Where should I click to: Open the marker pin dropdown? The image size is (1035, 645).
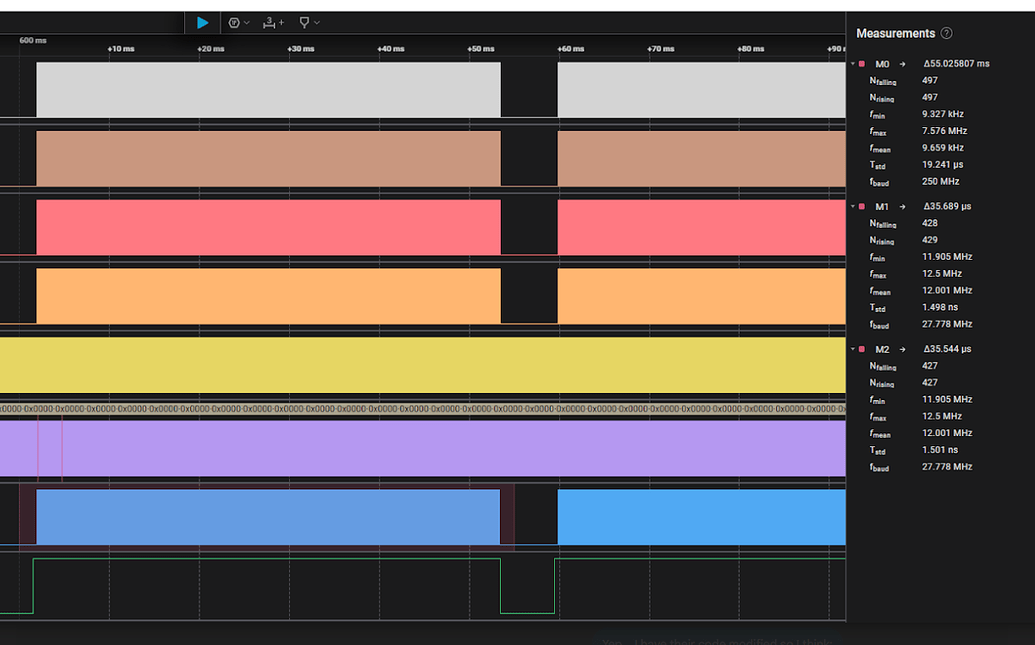(x=309, y=22)
